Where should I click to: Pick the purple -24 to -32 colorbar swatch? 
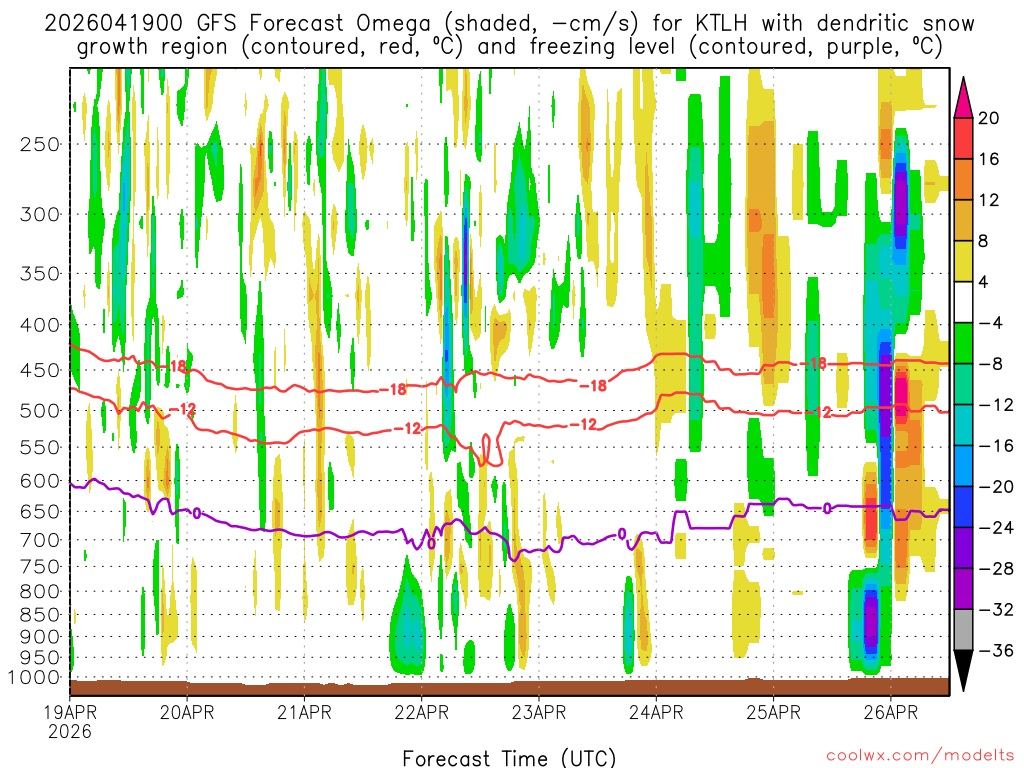click(963, 568)
